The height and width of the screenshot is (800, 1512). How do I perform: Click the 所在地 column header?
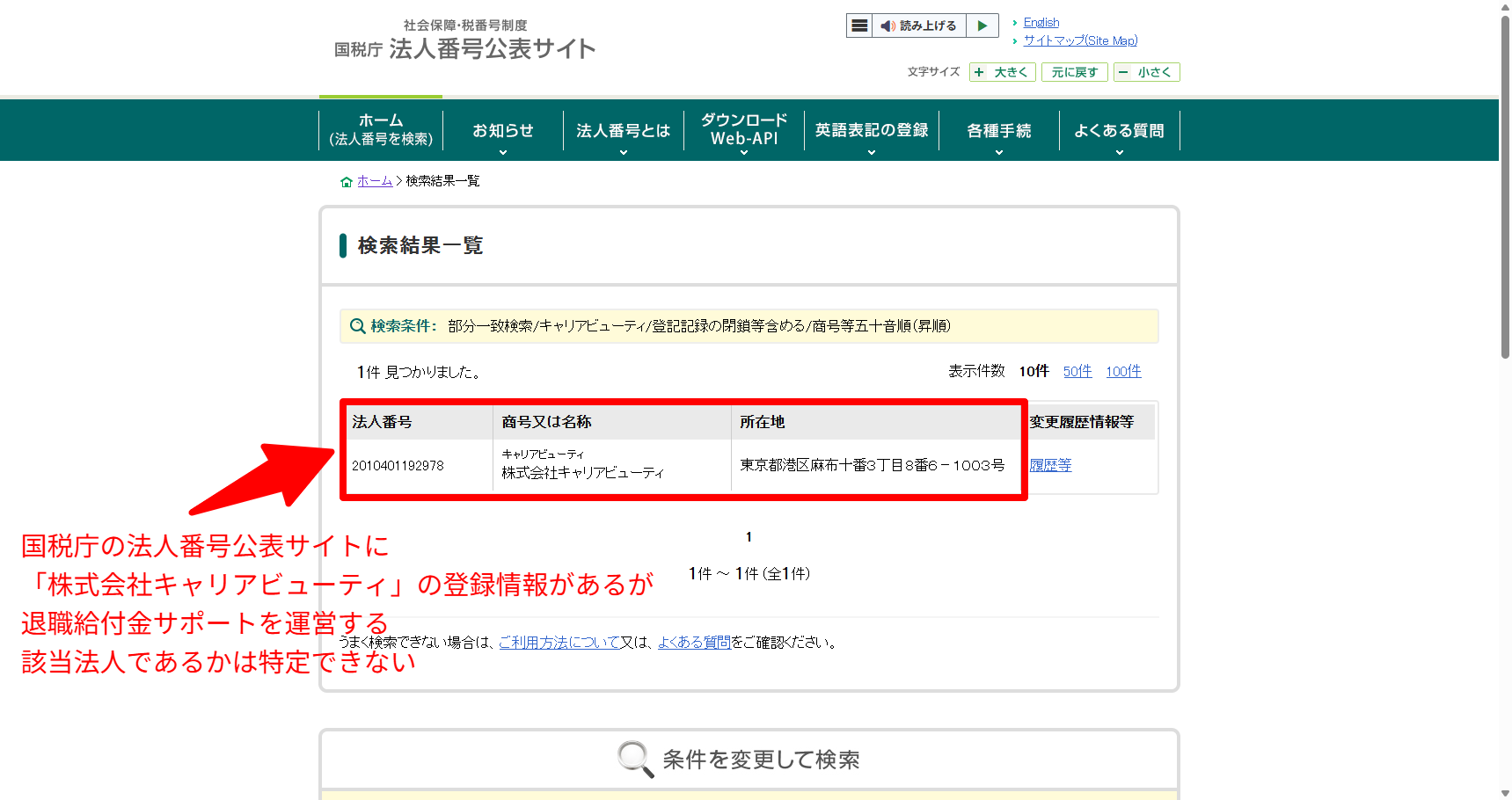coord(875,422)
